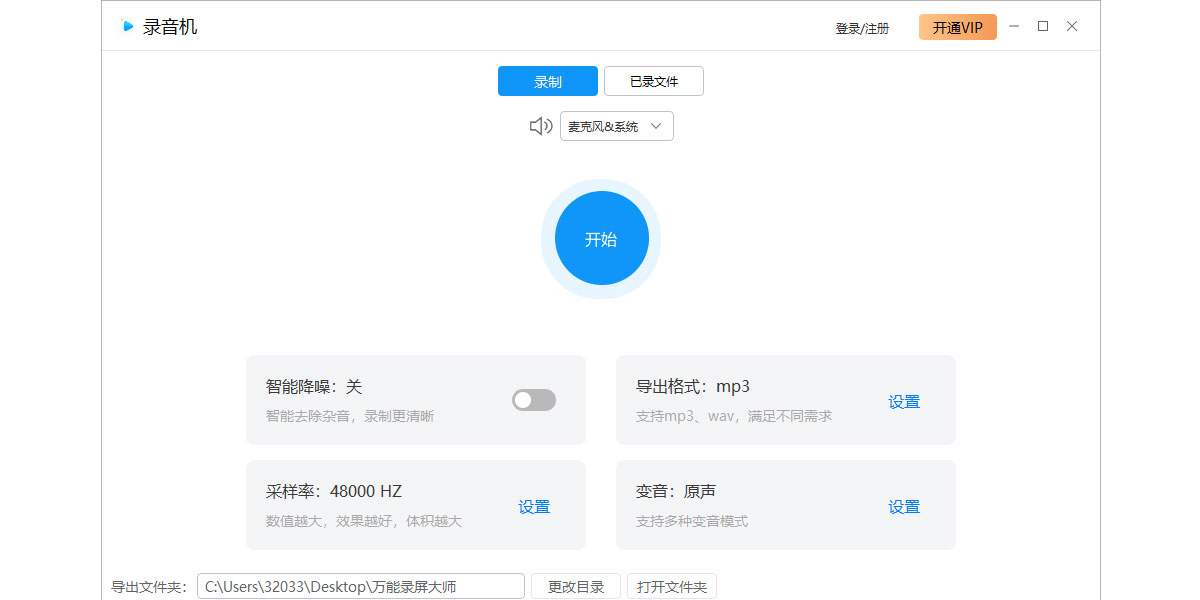Click the 智能降噪 settings card
Screen dimensions: 1200x600
(x=416, y=400)
